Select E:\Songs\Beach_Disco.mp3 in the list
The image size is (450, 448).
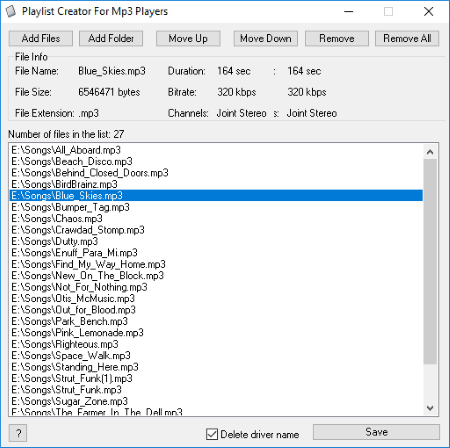point(216,162)
